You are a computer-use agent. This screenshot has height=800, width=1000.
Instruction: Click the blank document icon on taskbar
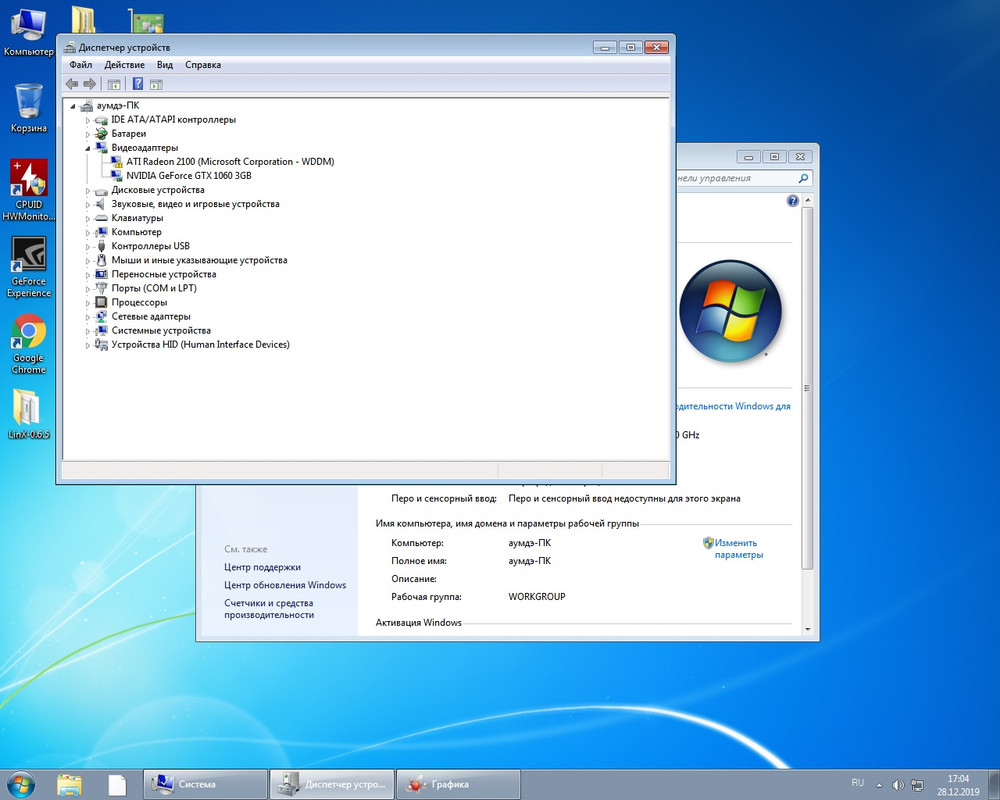pyautogui.click(x=117, y=785)
